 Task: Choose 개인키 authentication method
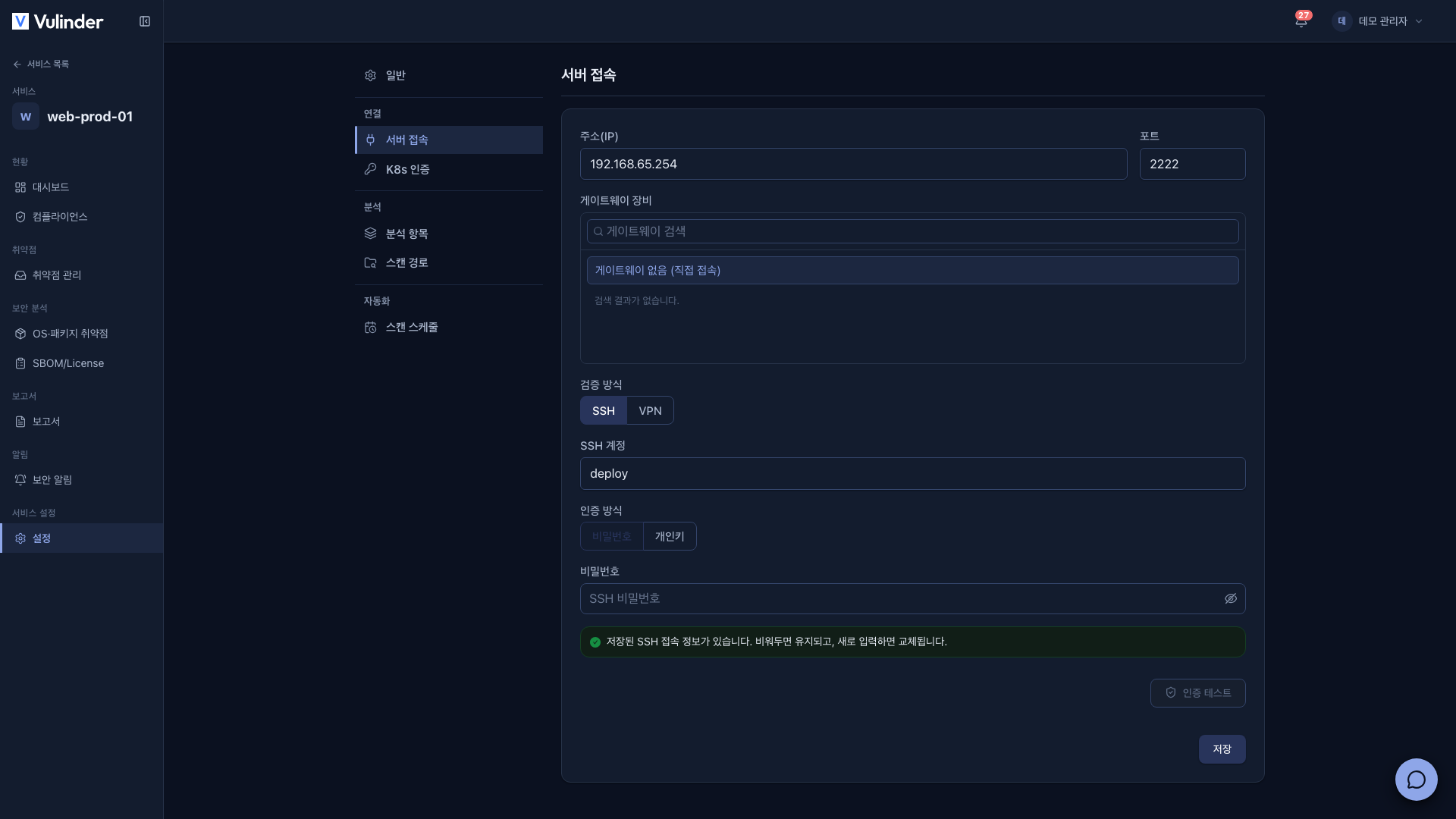click(670, 536)
